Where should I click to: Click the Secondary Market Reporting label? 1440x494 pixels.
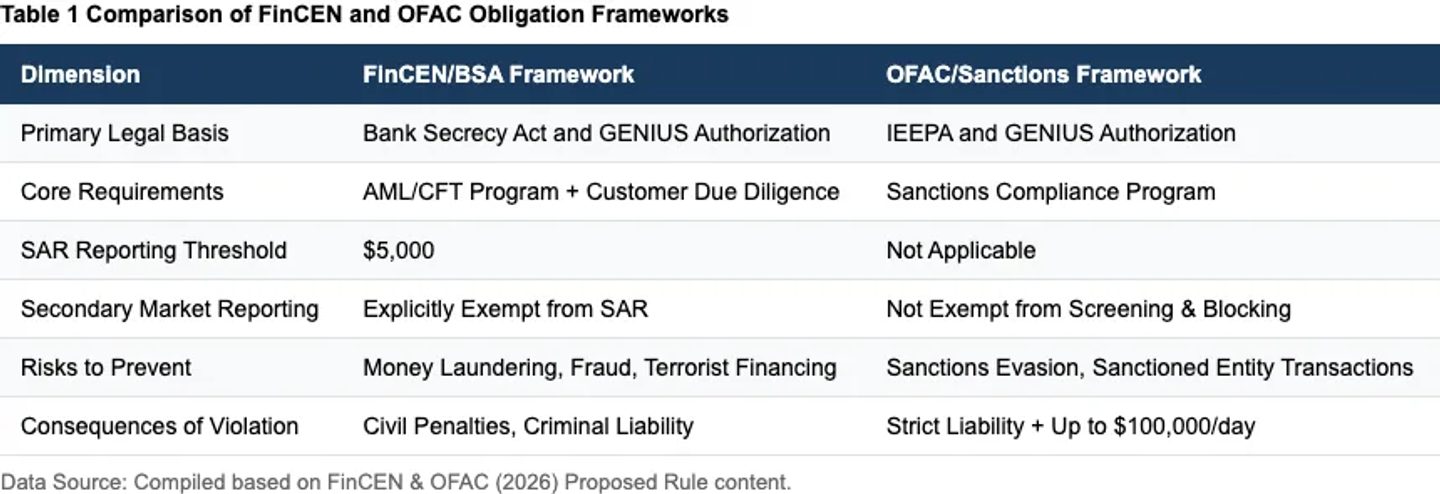pyautogui.click(x=170, y=309)
